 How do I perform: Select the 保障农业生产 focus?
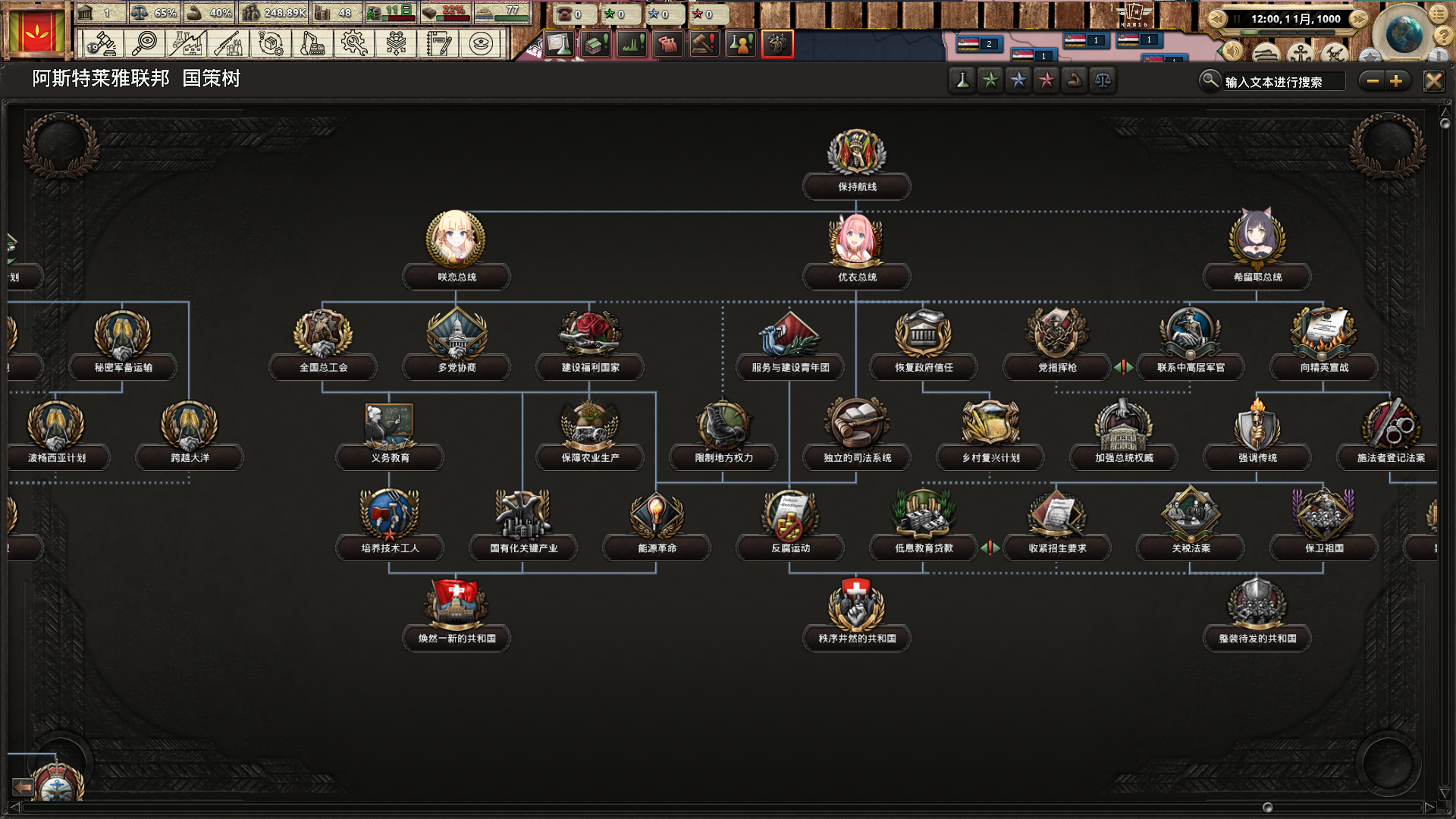click(590, 435)
